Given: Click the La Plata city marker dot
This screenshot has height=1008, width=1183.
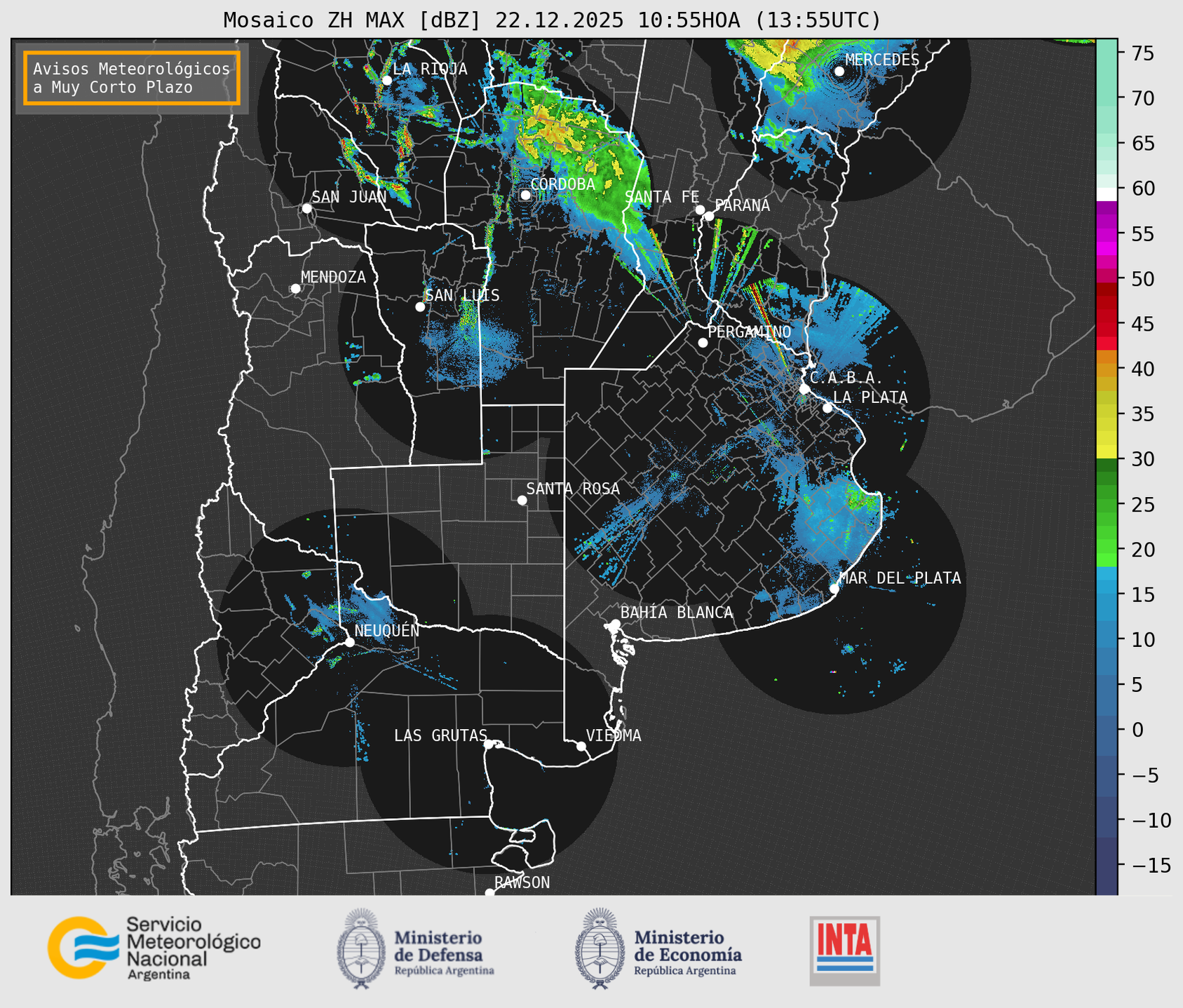Looking at the screenshot, I should pyautogui.click(x=827, y=408).
